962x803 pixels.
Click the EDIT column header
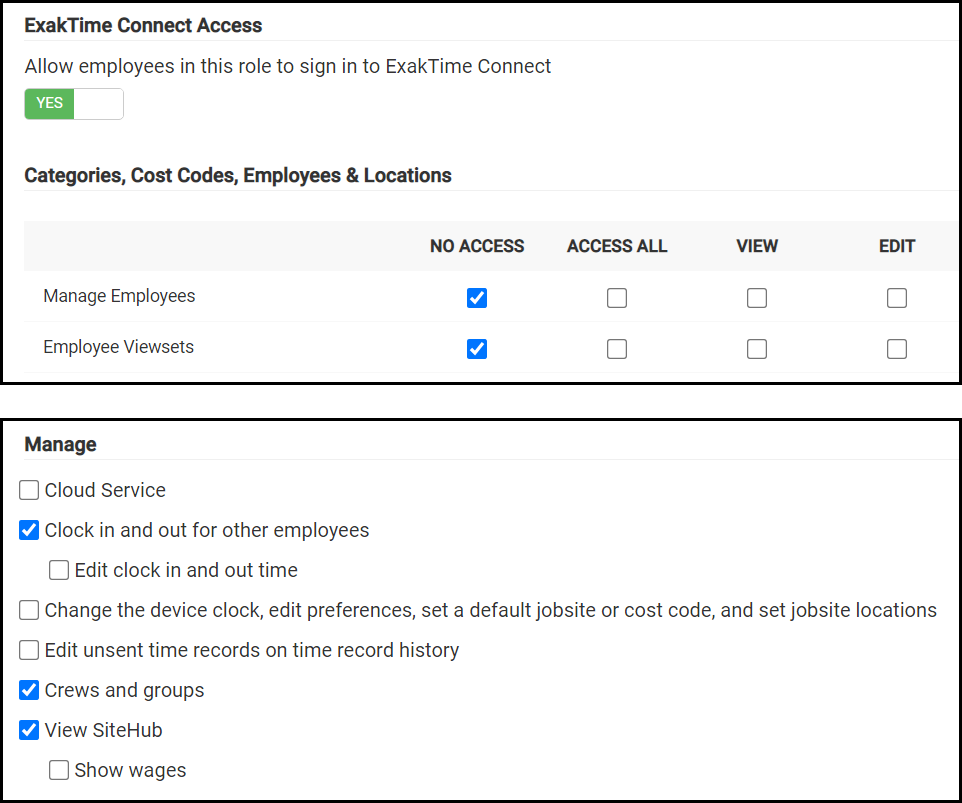point(897,246)
